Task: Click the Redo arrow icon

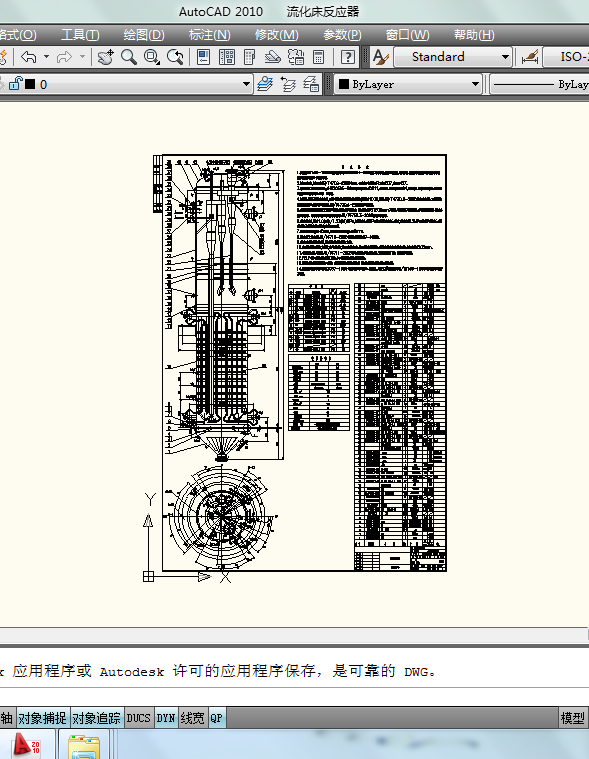Action: coord(64,57)
